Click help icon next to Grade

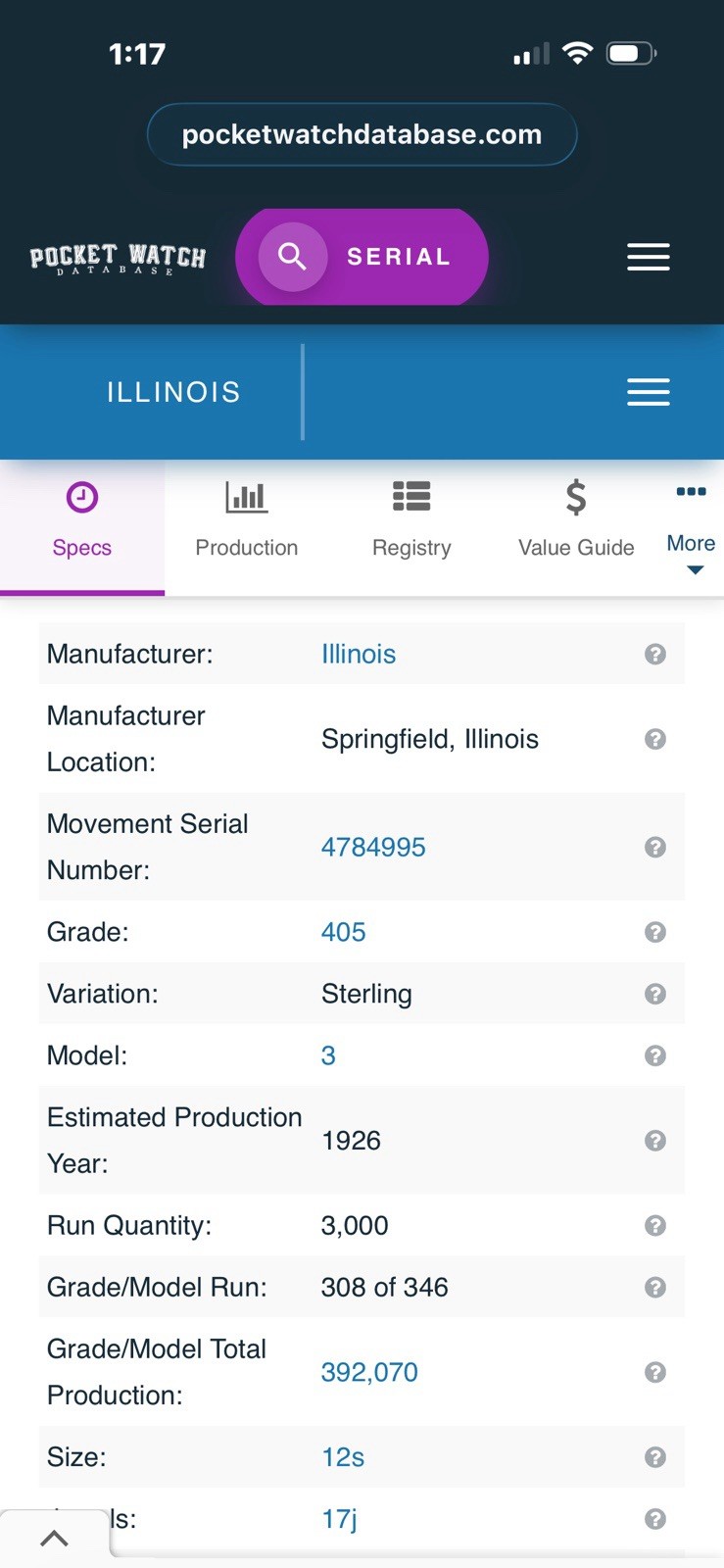point(655,932)
